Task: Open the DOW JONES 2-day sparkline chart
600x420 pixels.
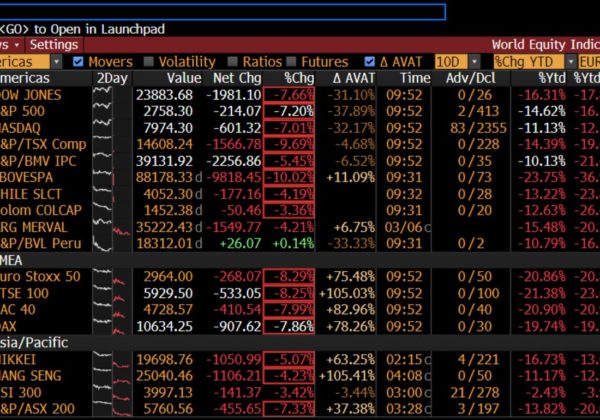Action: click(x=112, y=94)
